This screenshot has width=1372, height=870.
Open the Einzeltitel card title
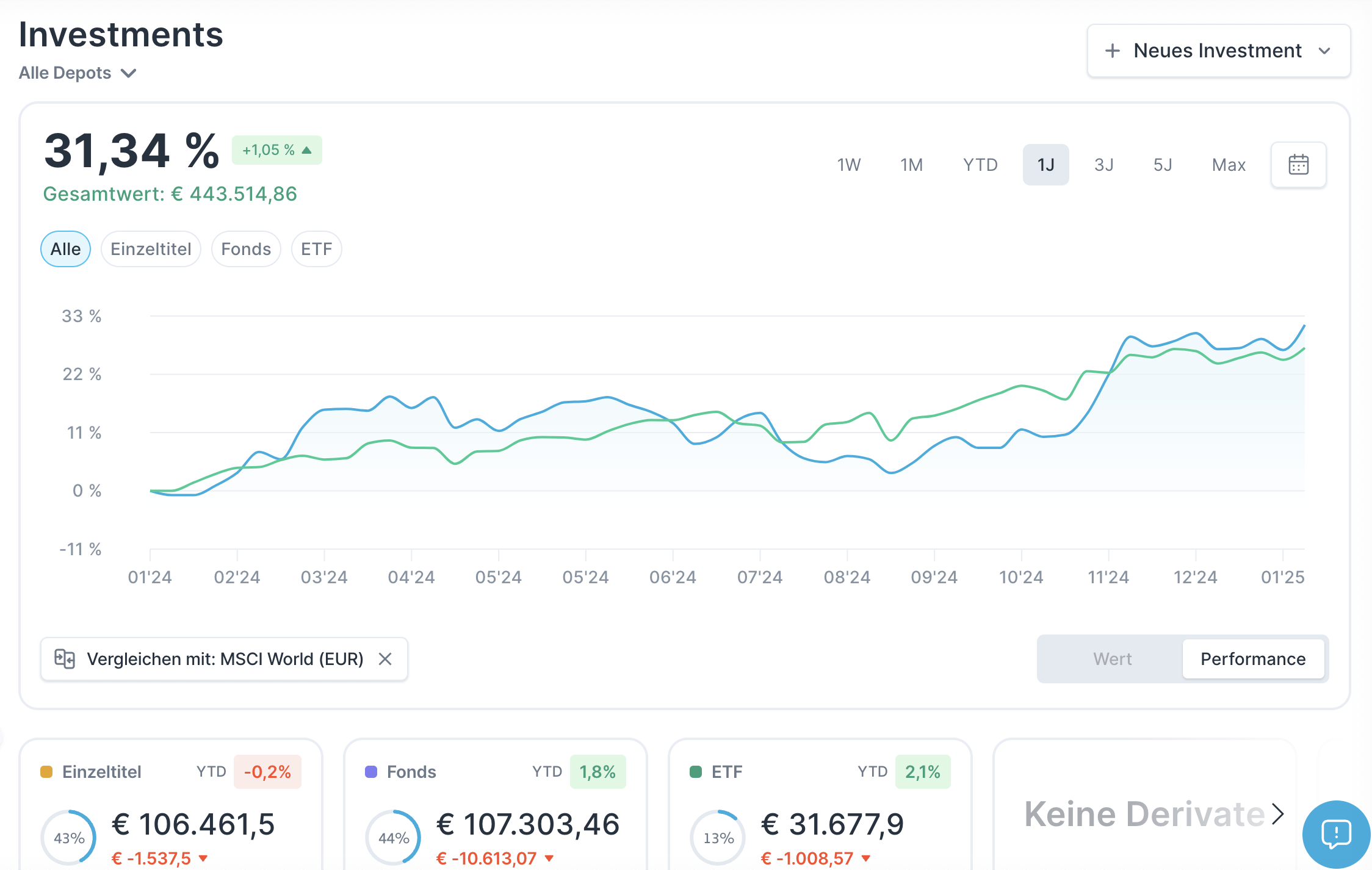tap(102, 772)
